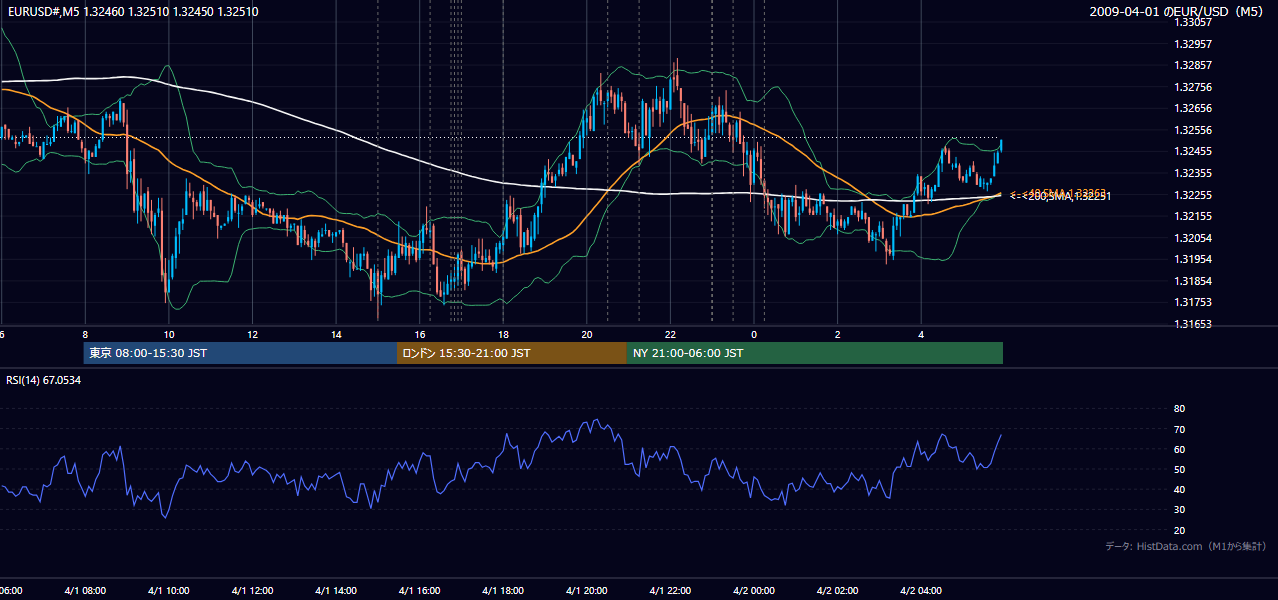Click the 4/1 20:00 time axis label
The image size is (1278, 600).
(587, 591)
